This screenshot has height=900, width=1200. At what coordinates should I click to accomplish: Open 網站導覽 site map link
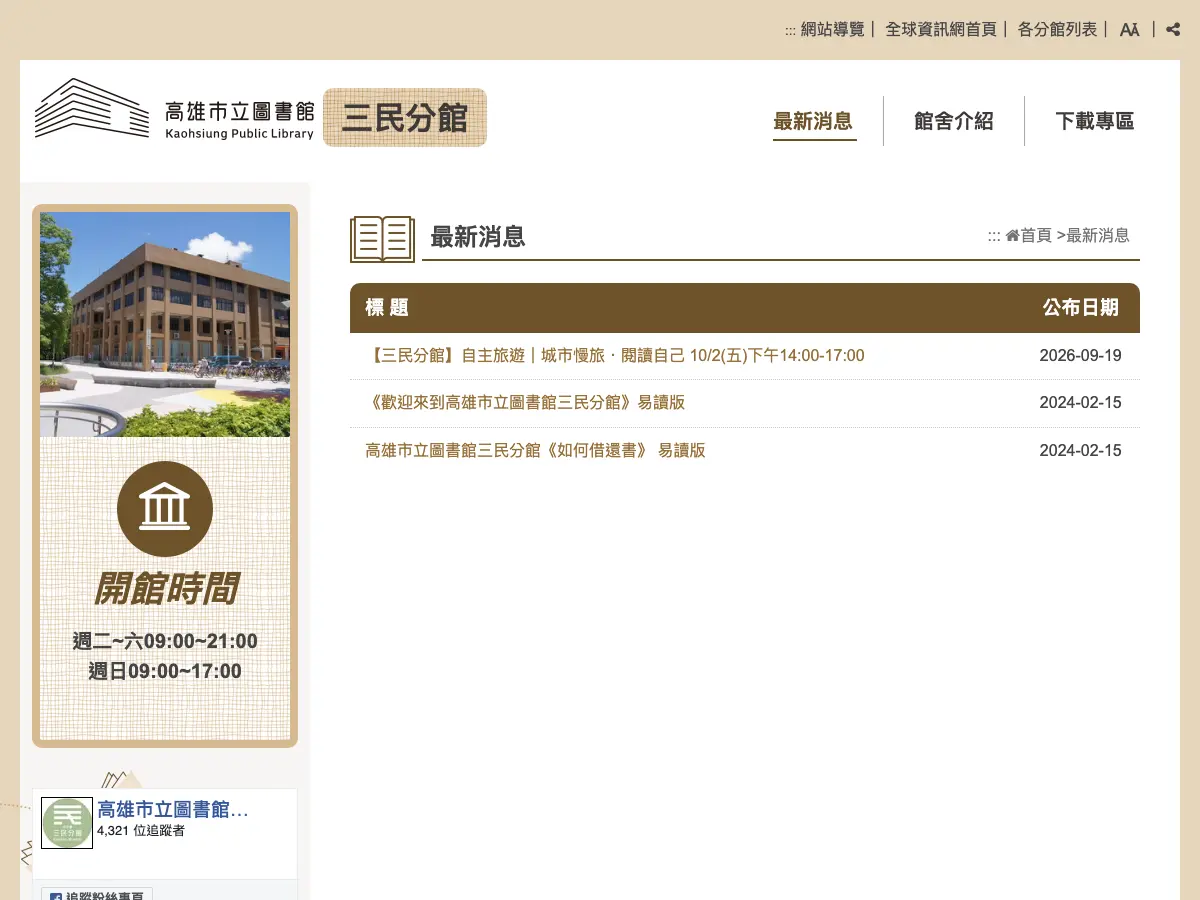[832, 30]
